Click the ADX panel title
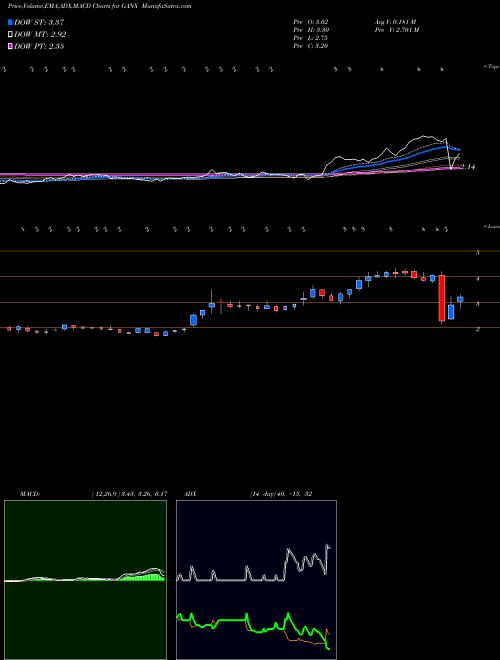 190,494
